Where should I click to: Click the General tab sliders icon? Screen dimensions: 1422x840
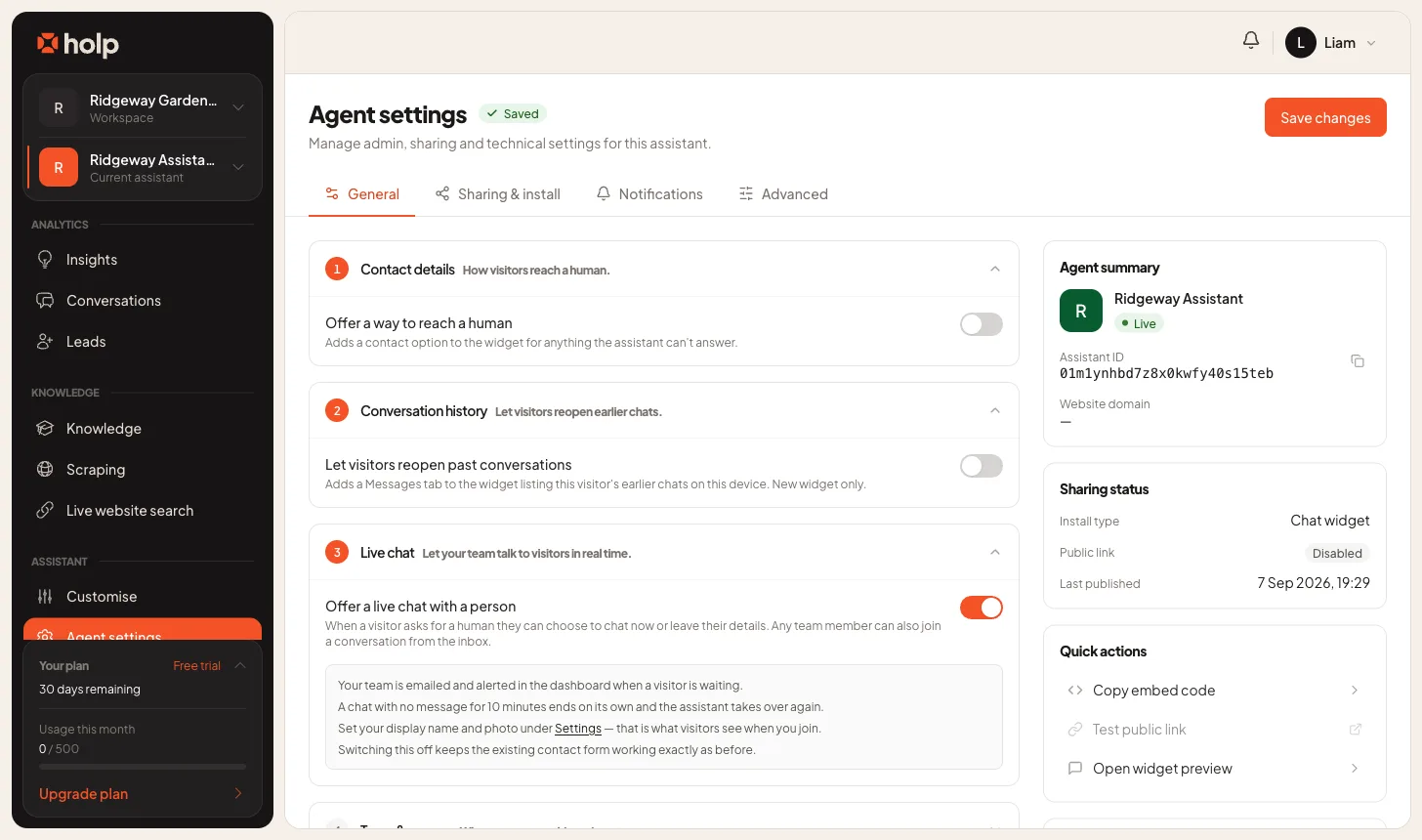click(x=332, y=194)
